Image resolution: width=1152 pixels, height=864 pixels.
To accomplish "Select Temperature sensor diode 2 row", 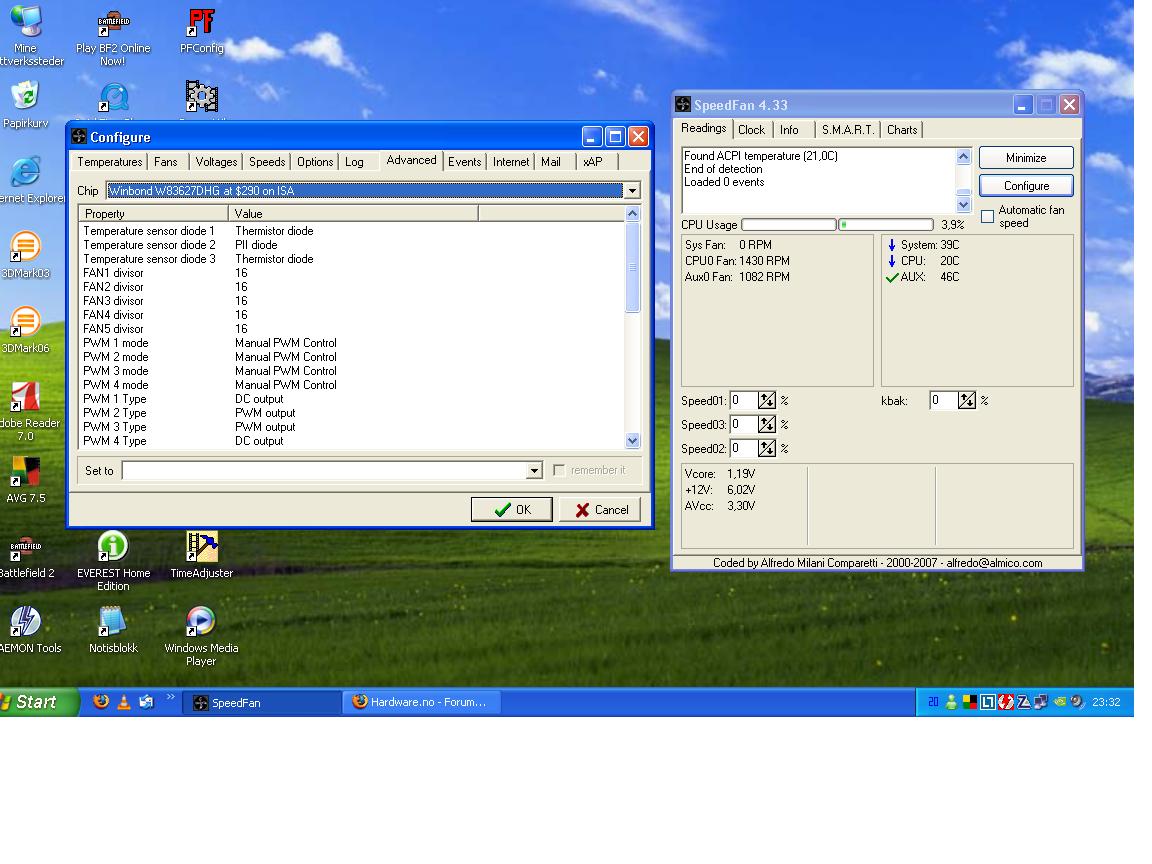I will (351, 245).
